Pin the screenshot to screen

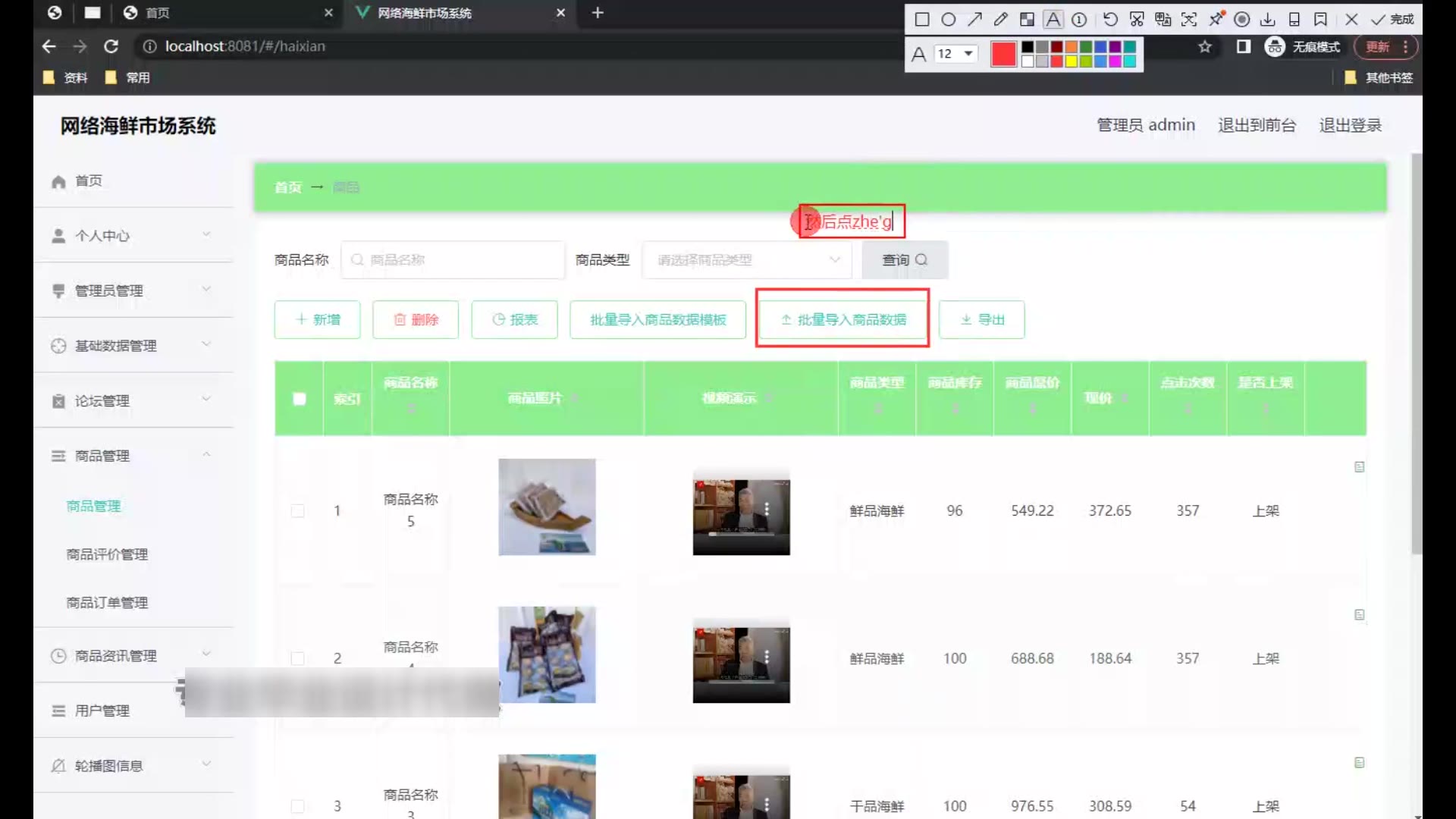1216,20
